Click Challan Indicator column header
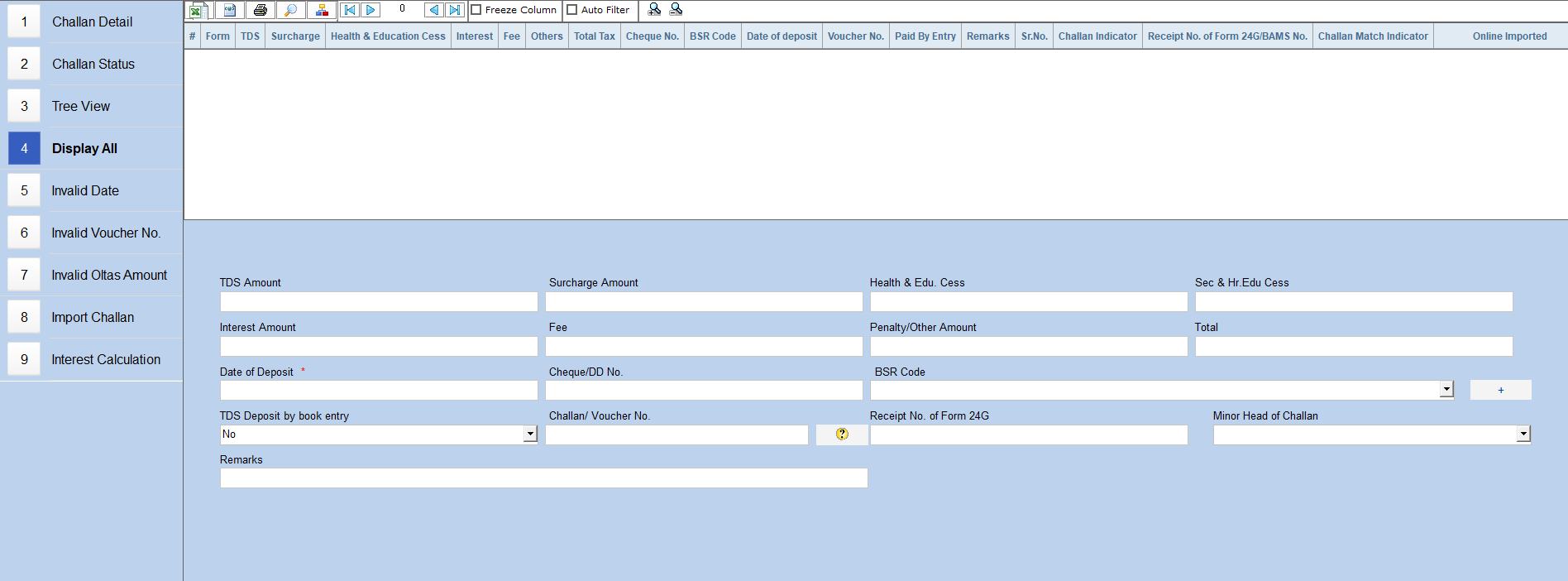Viewport: 1568px width, 581px height. (1097, 36)
